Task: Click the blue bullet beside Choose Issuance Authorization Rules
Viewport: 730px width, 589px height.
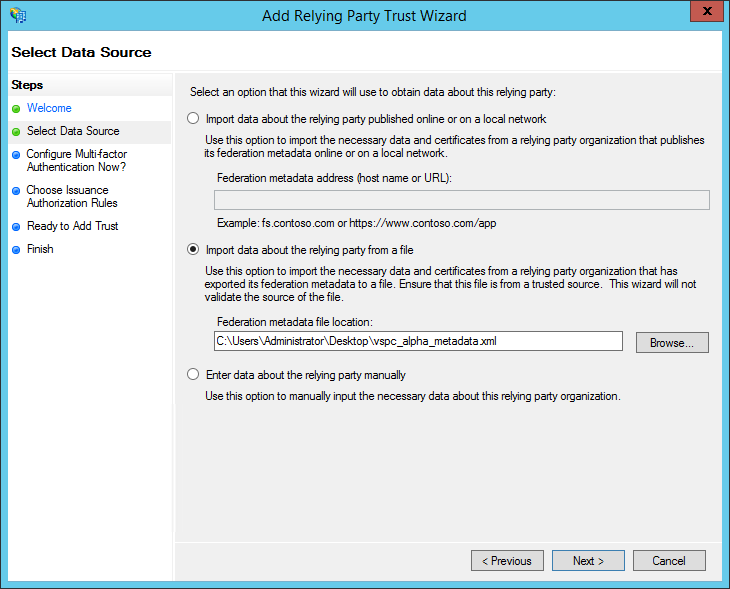Action: 16,190
